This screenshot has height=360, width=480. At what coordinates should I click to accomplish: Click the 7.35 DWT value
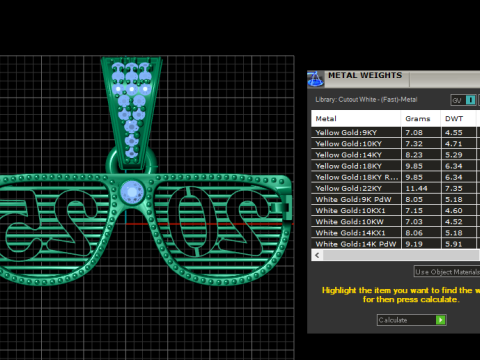coord(454,189)
